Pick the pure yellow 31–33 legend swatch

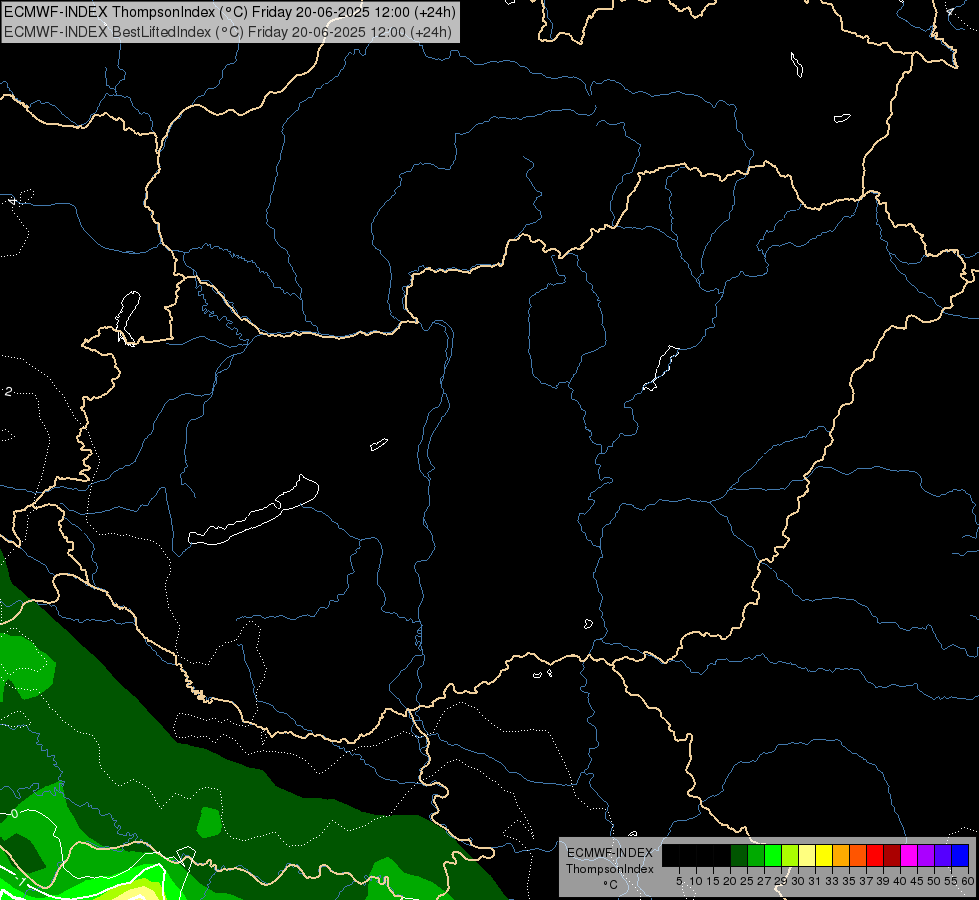[x=824, y=855]
